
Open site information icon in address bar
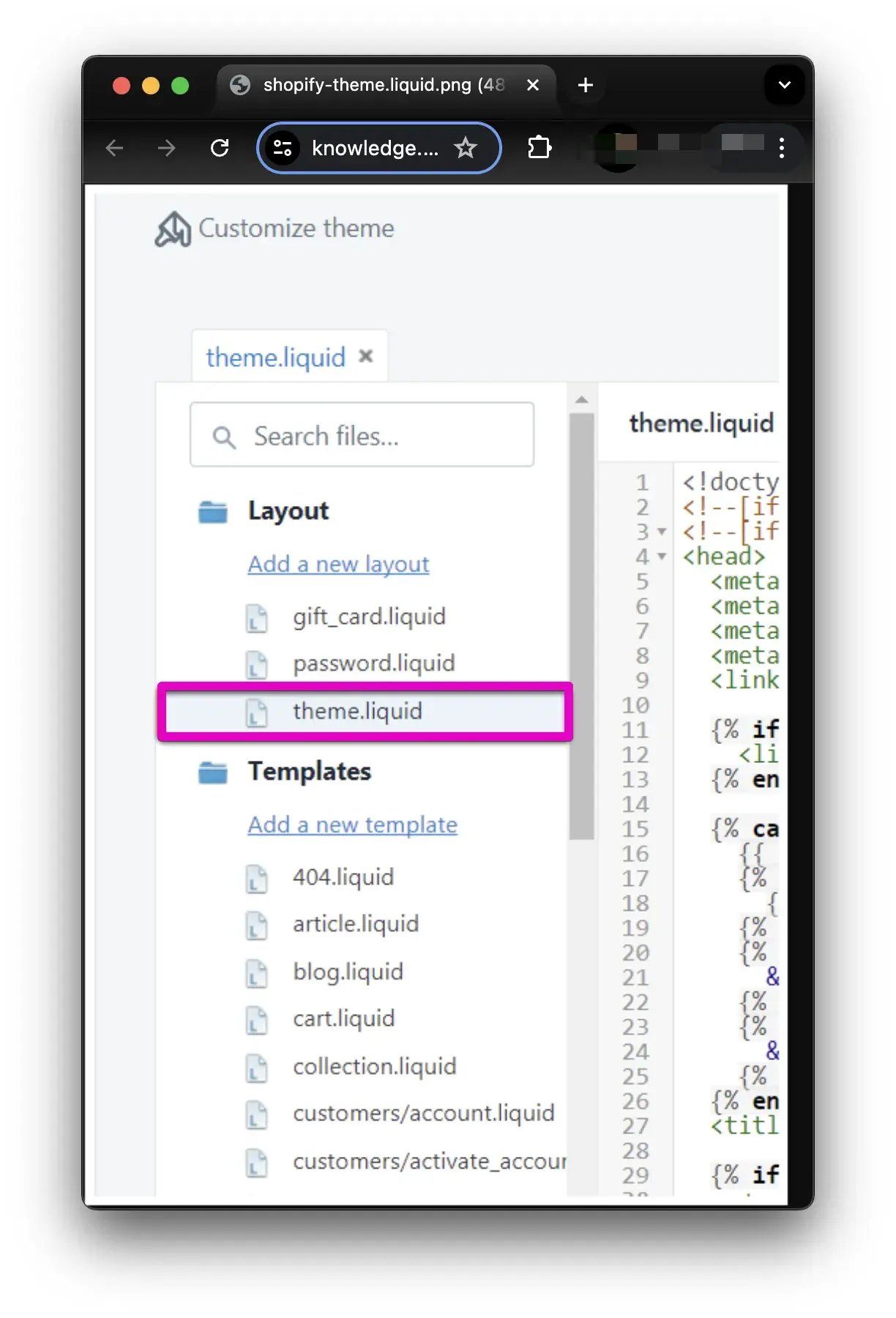tap(283, 148)
